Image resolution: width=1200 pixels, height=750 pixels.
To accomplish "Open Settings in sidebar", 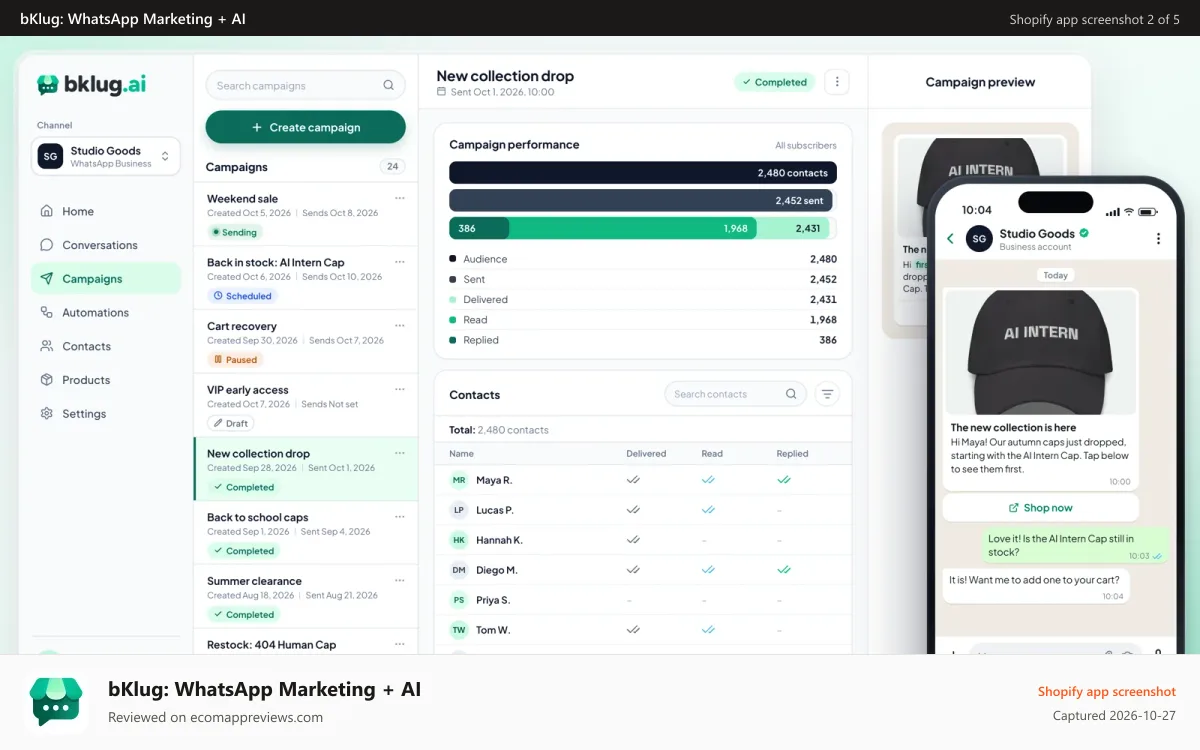I will tap(106, 414).
